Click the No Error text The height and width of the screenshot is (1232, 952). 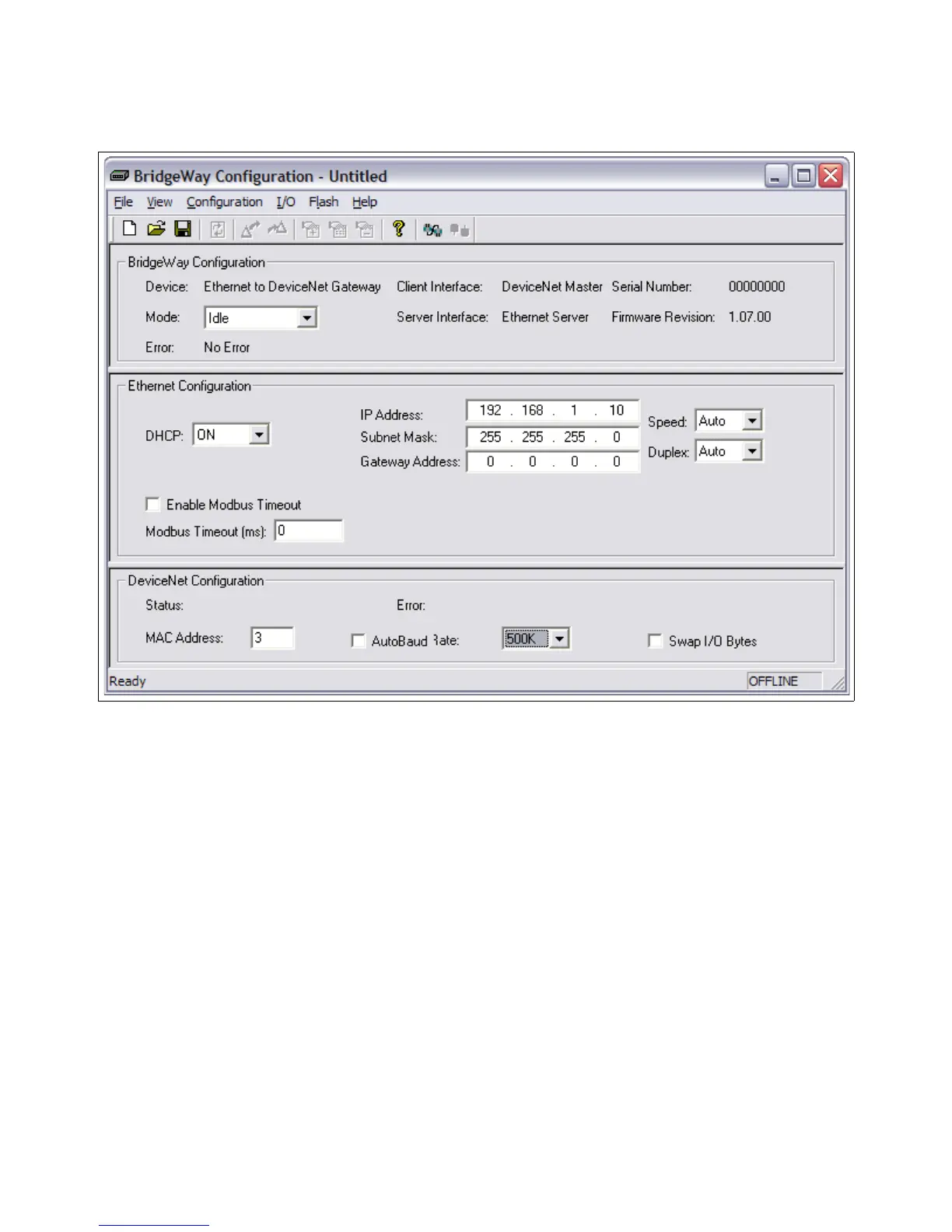coord(226,347)
